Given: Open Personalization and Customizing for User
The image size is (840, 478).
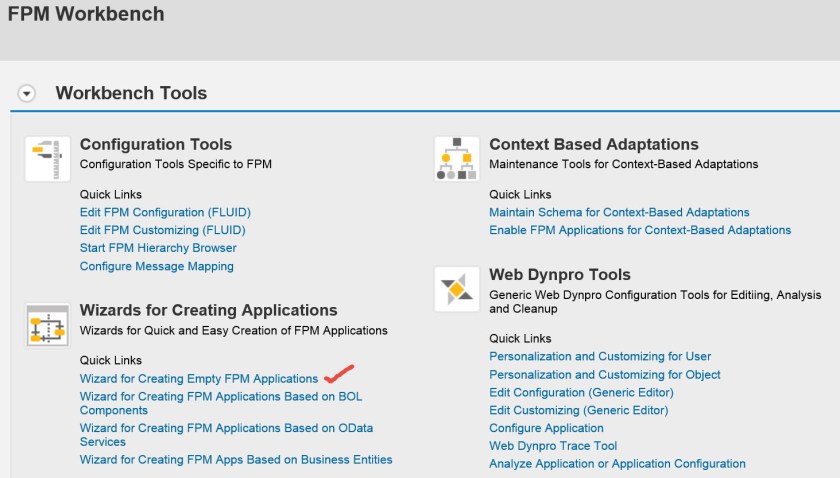Looking at the screenshot, I should tap(600, 356).
